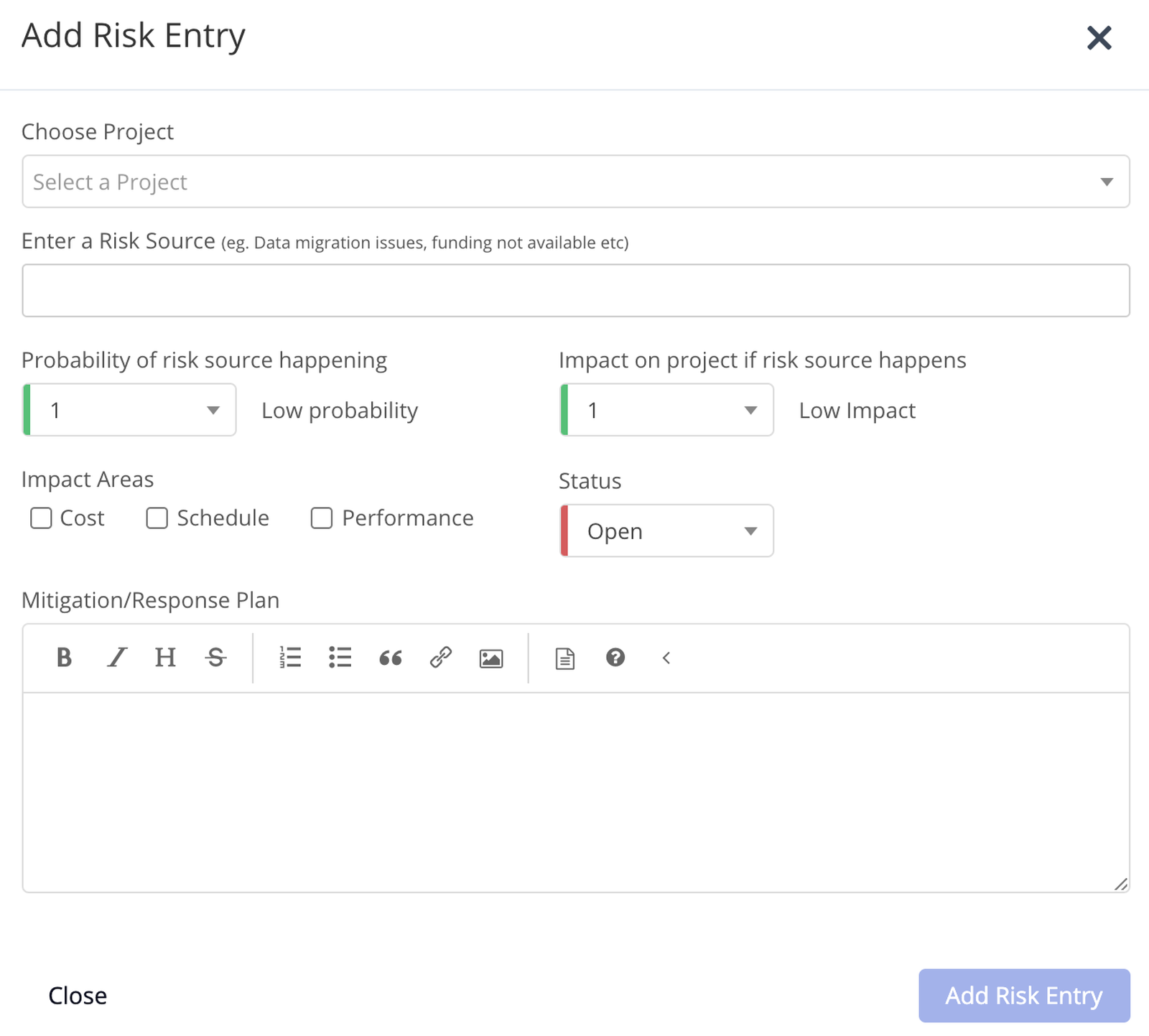Insert a blockquote in the editor
The height and width of the screenshot is (1036, 1149).
pyautogui.click(x=390, y=658)
